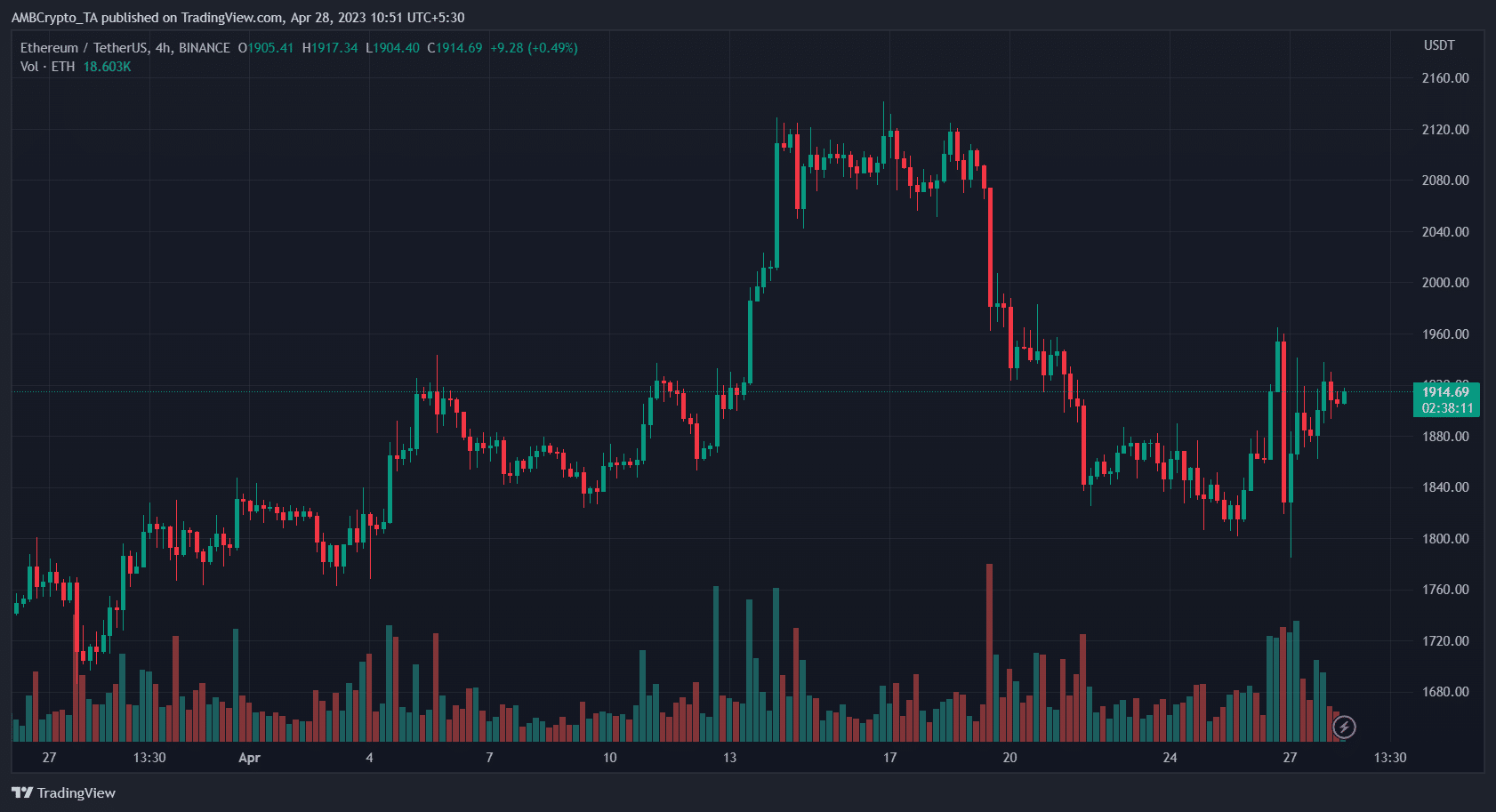Click the date label 20 on the time axis
The image size is (1496, 812).
pos(1009,758)
